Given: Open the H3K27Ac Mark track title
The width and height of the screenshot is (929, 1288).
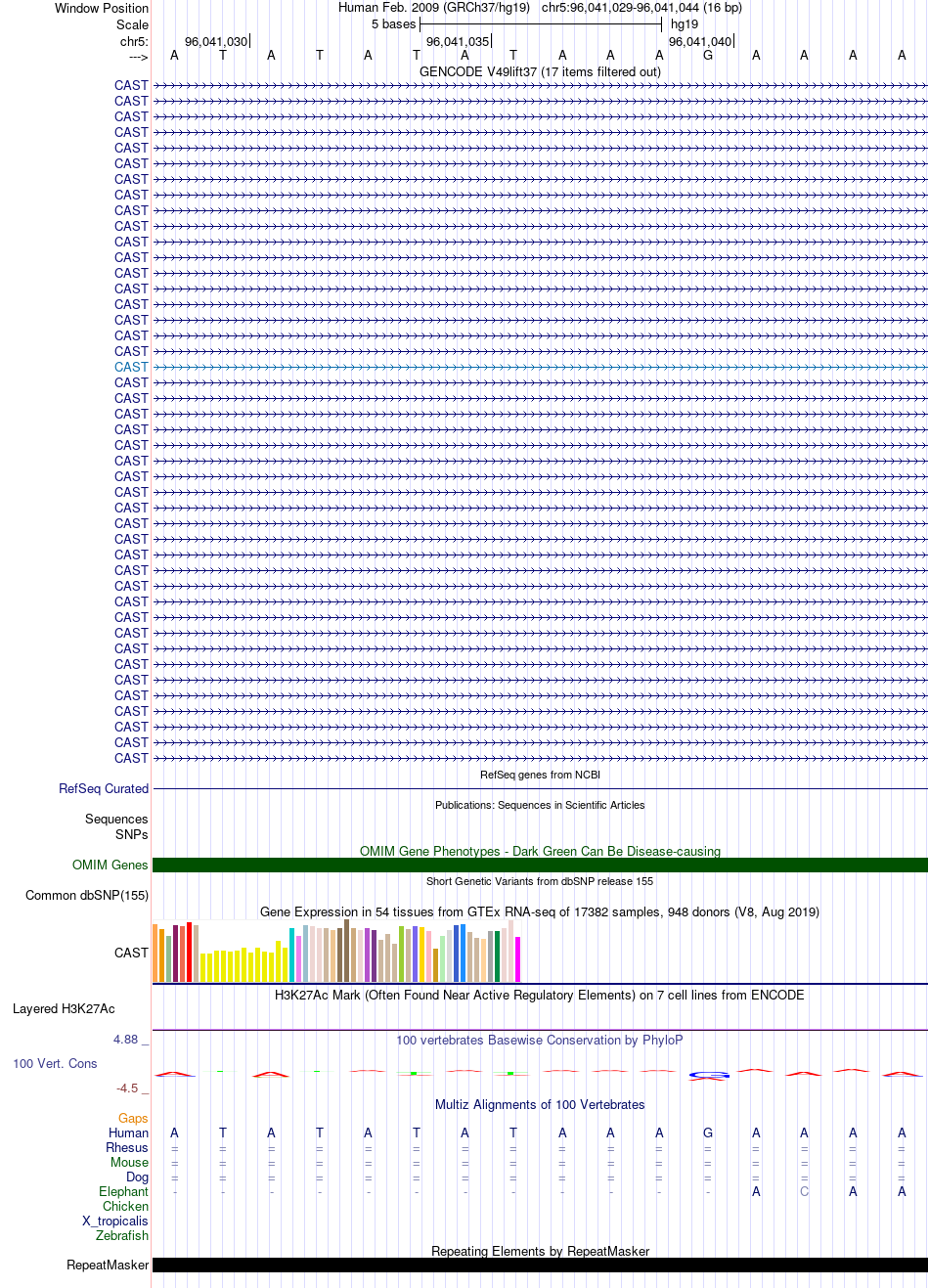Looking at the screenshot, I should point(540,995).
